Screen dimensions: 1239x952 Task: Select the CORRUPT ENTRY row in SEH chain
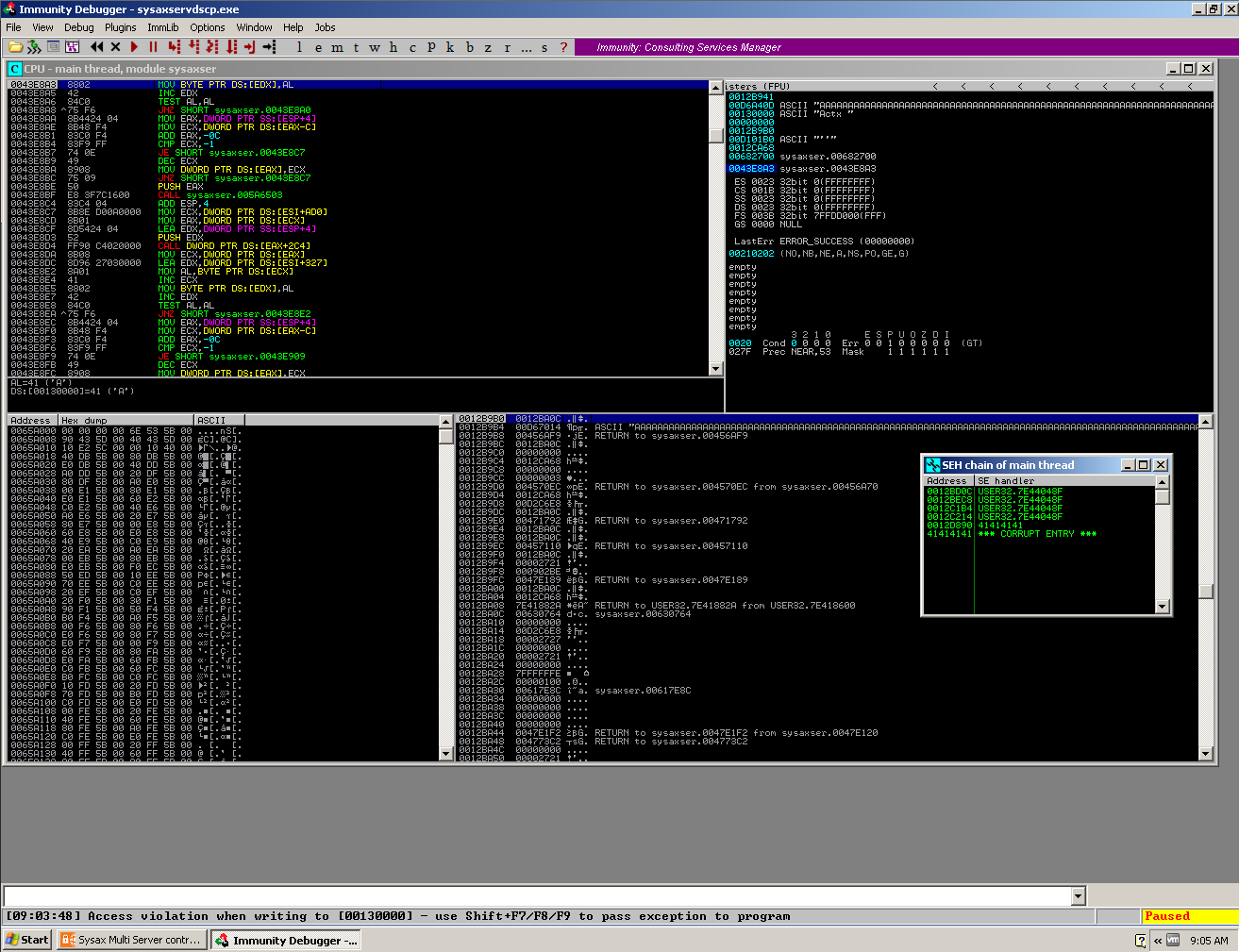coord(1040,534)
